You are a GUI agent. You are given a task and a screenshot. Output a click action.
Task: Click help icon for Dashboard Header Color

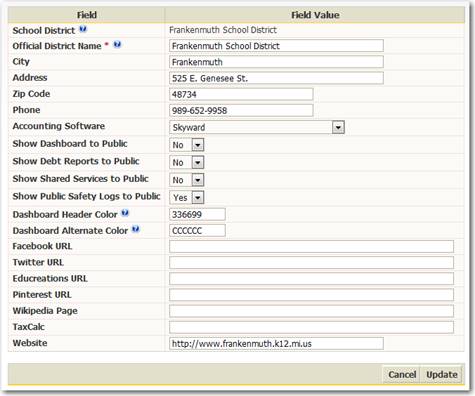pos(125,213)
